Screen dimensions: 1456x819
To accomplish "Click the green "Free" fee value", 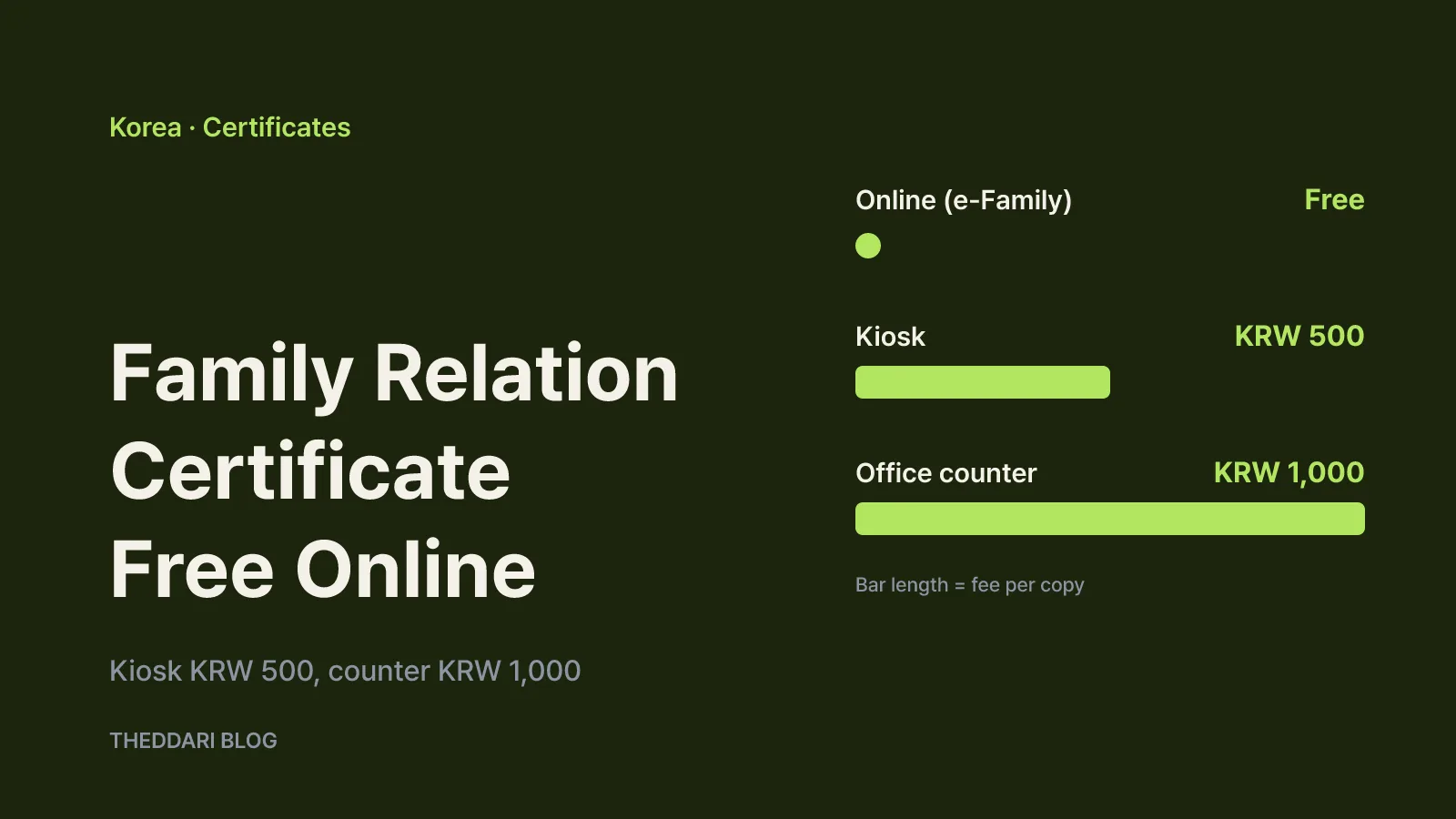I will pos(1334,199).
